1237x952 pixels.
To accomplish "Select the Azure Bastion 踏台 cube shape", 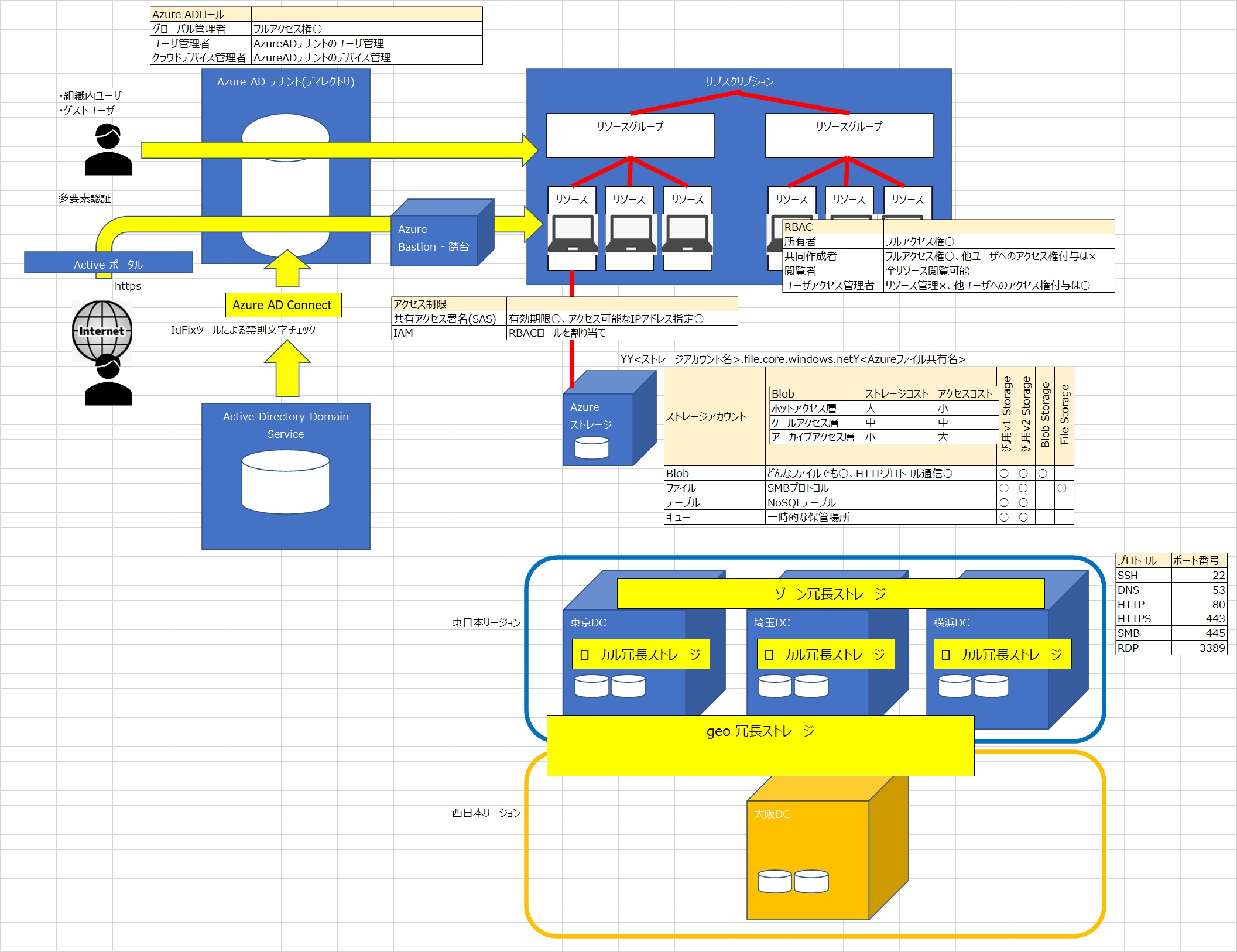I will coord(443,233).
